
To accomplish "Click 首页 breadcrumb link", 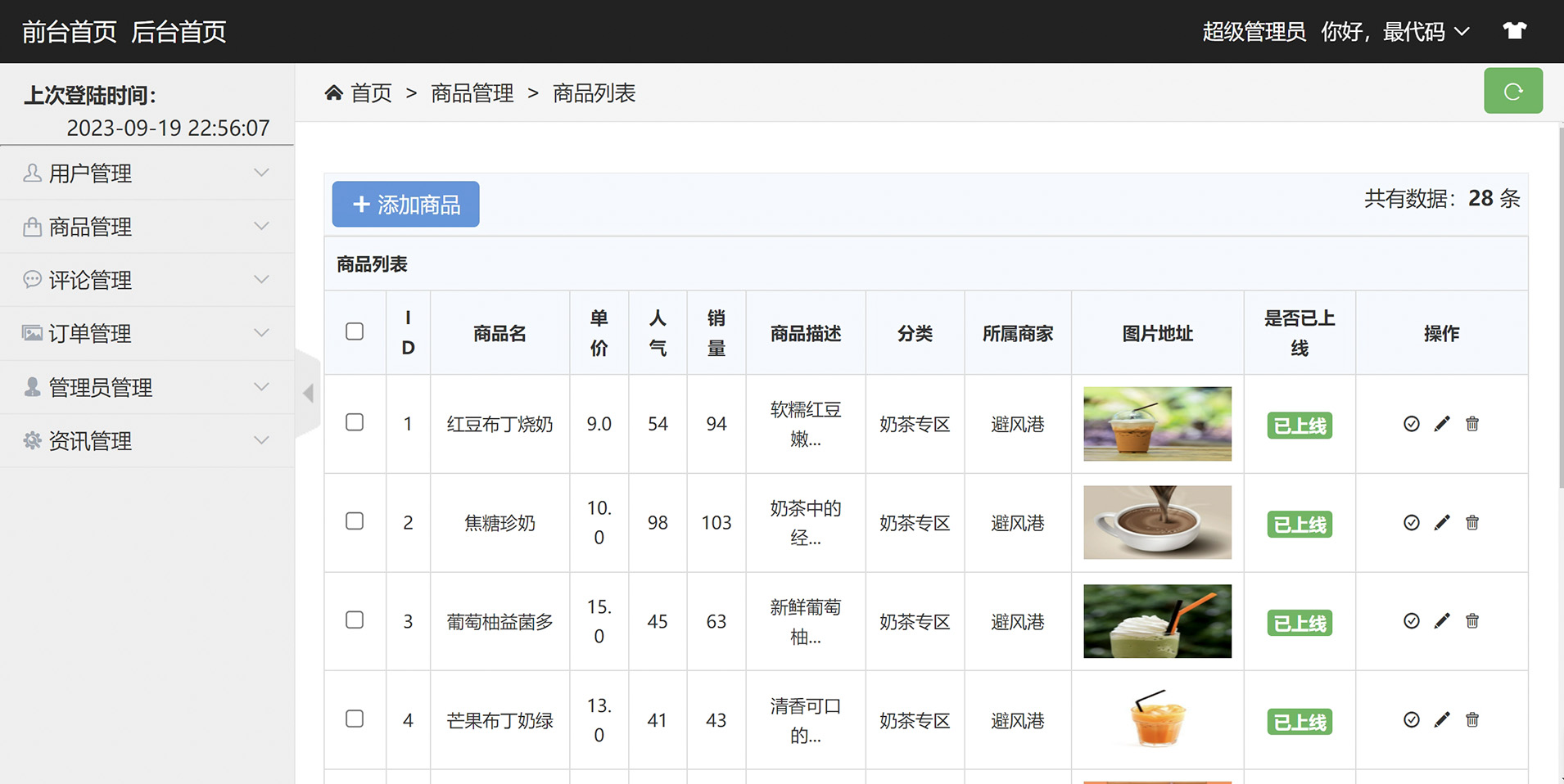I will coord(372,93).
